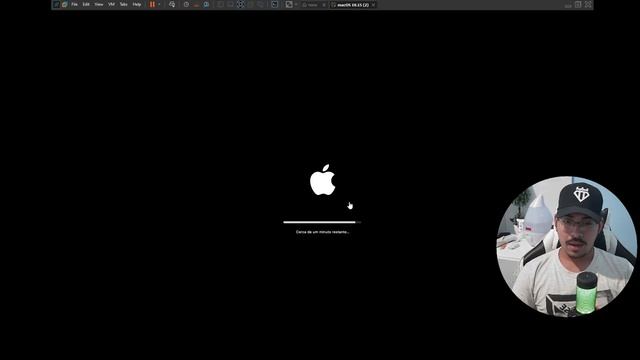Click the installation progress bar
Image resolution: width=640 pixels, height=360 pixels.
click(x=322, y=222)
